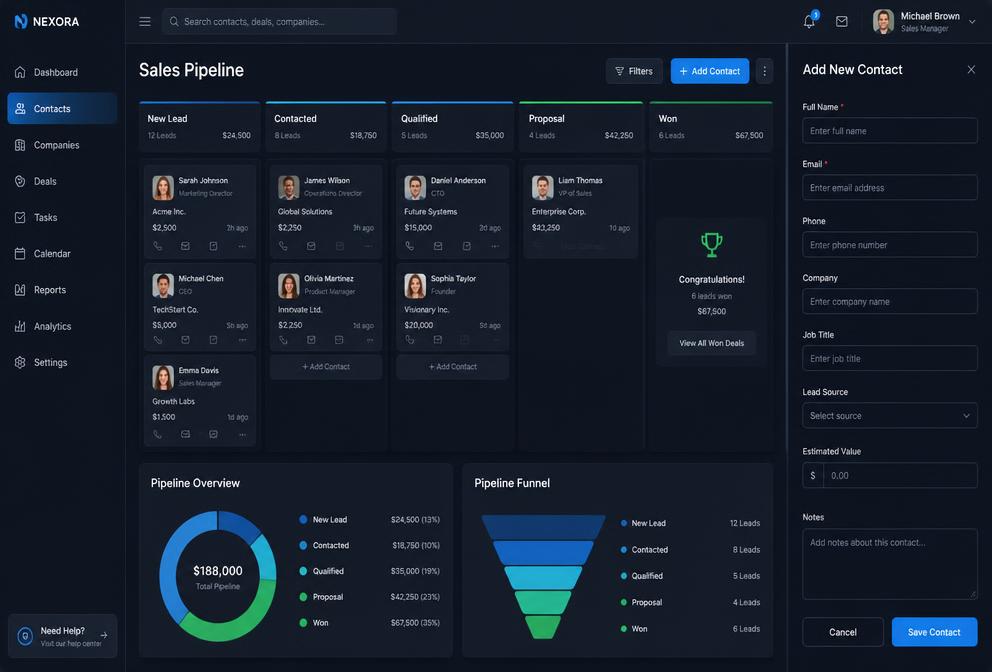The height and width of the screenshot is (672, 992).
Task: Open Deals in the sidebar
Action: click(x=62, y=181)
